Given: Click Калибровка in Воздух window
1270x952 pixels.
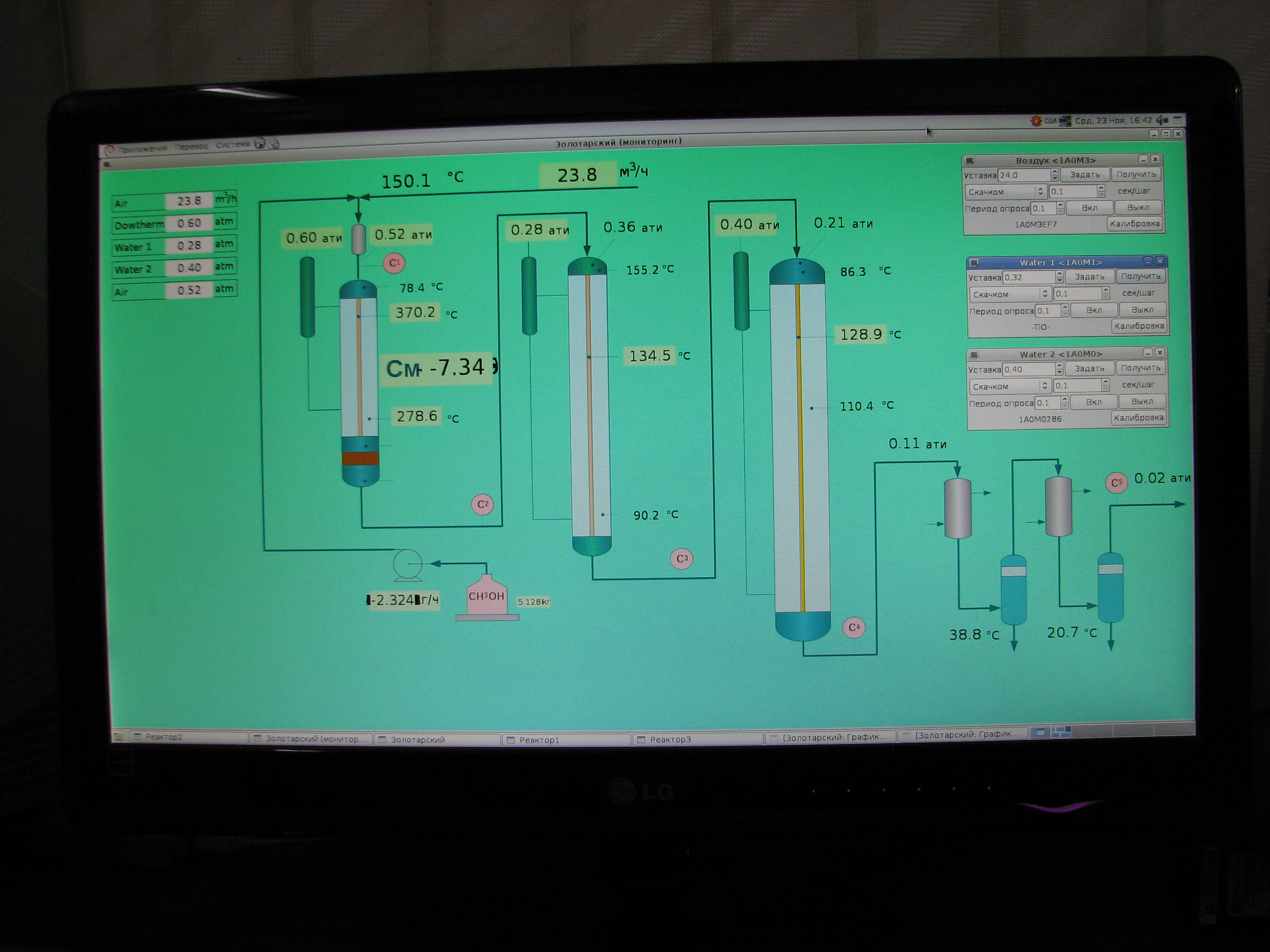Looking at the screenshot, I should pyautogui.click(x=1135, y=224).
